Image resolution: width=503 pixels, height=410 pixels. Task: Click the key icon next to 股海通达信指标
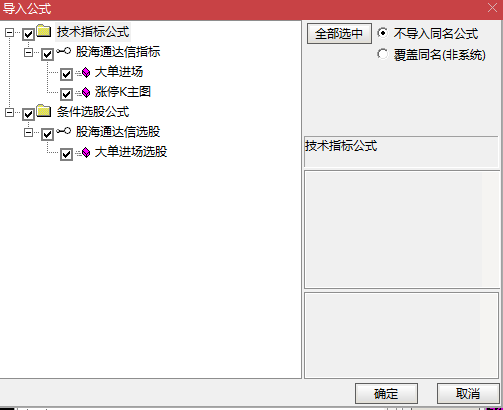click(x=63, y=51)
